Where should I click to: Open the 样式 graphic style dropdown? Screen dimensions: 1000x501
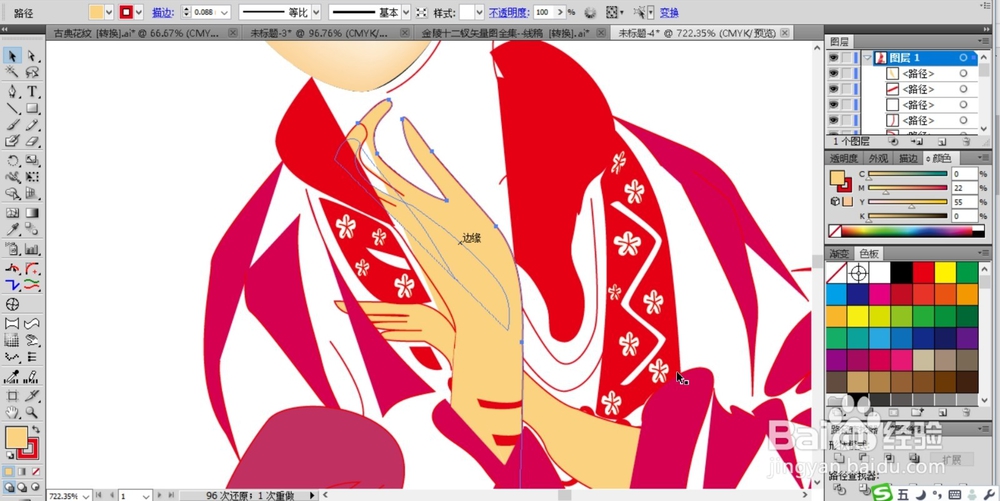click(x=479, y=12)
